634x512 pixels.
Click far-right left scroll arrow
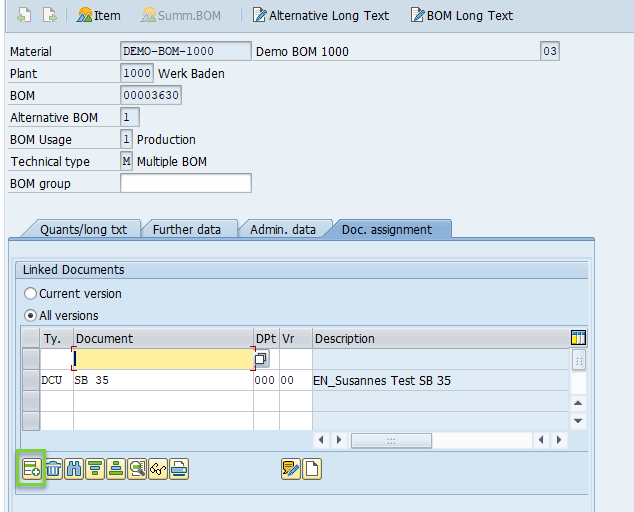click(x=541, y=440)
